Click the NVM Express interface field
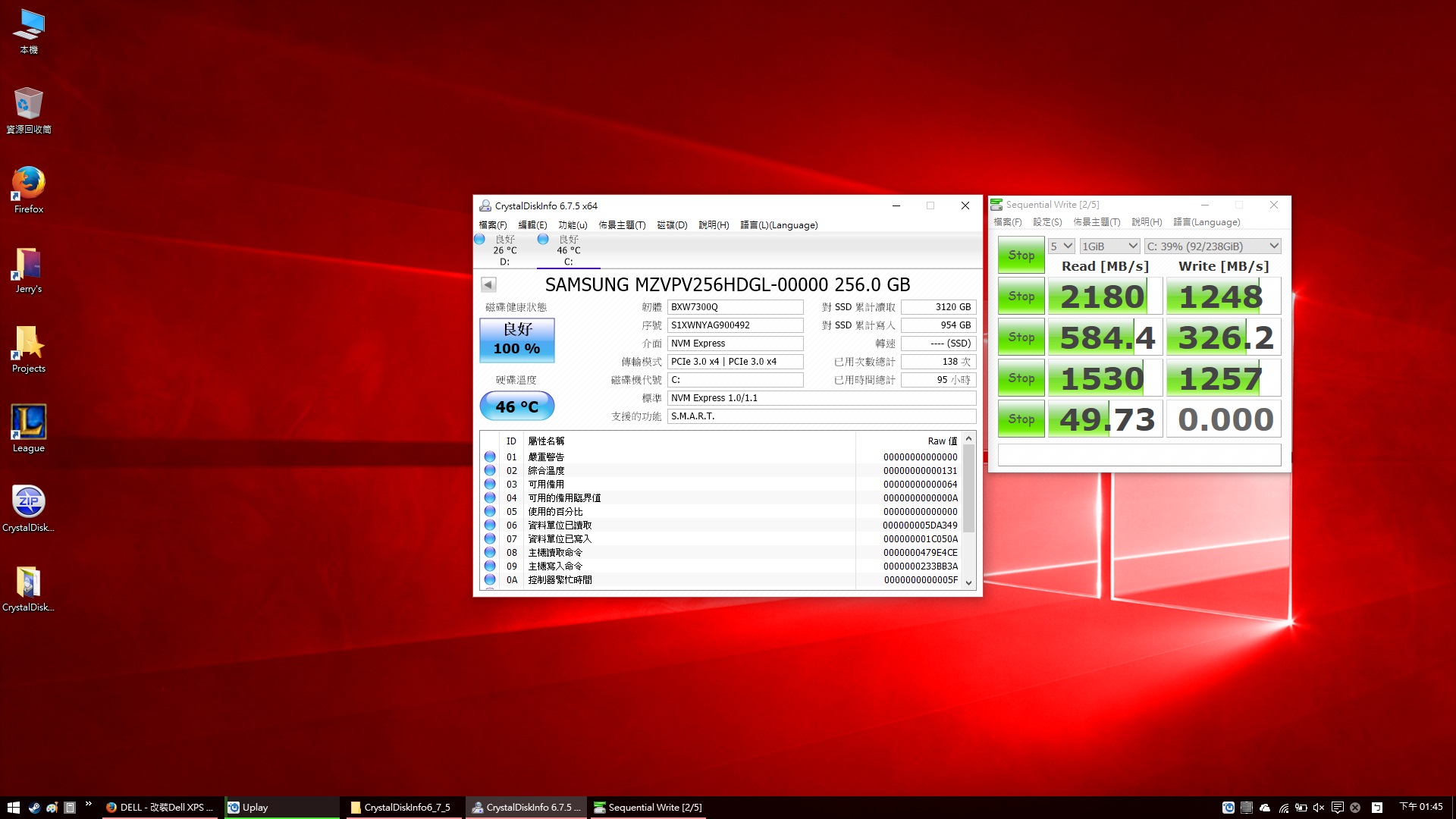1456x819 pixels. [735, 344]
